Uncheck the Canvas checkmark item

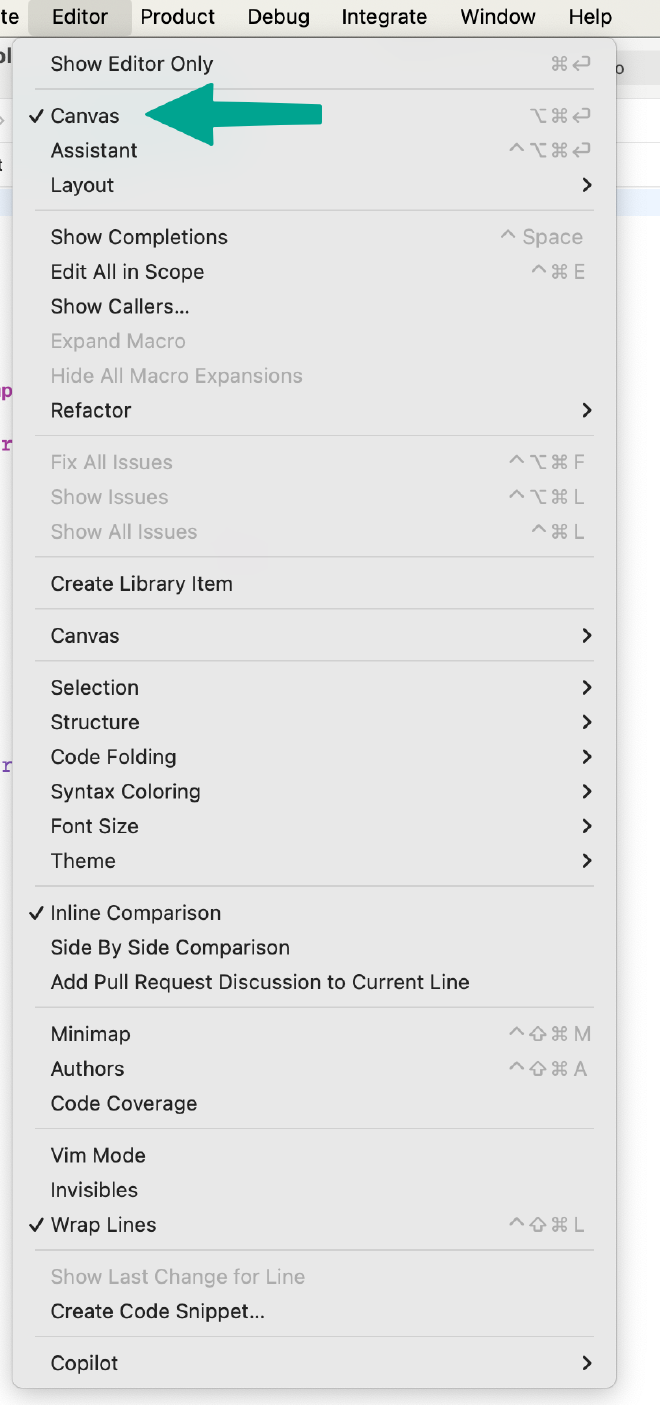(85, 116)
